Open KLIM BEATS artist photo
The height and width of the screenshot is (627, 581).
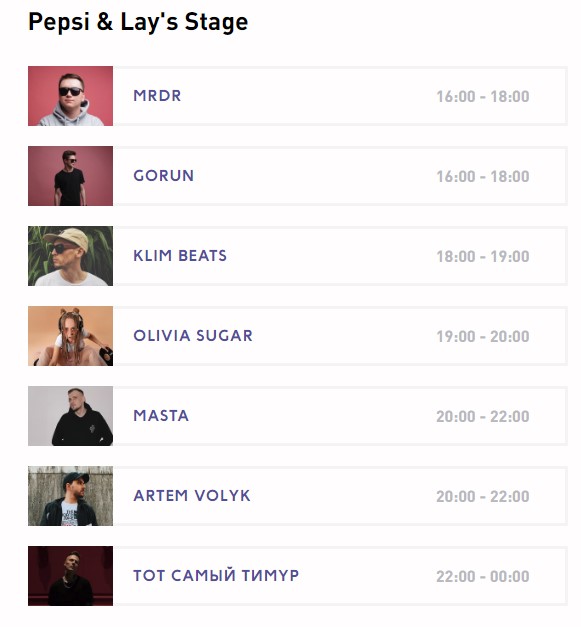coord(70,256)
